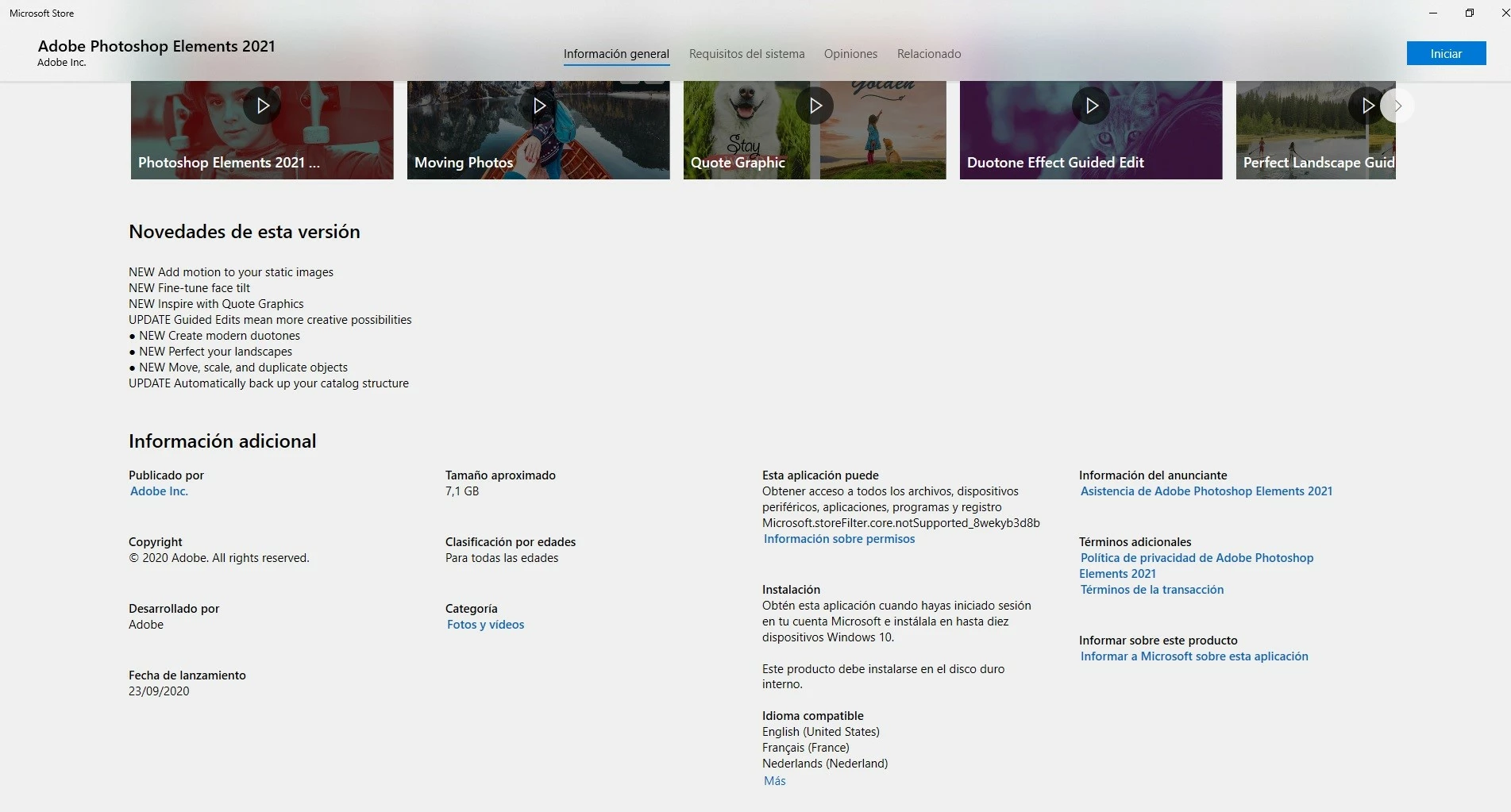The height and width of the screenshot is (812, 1511).
Task: Click the copyright line "© 2020 Adobe. All rights reserved."
Action: point(219,558)
